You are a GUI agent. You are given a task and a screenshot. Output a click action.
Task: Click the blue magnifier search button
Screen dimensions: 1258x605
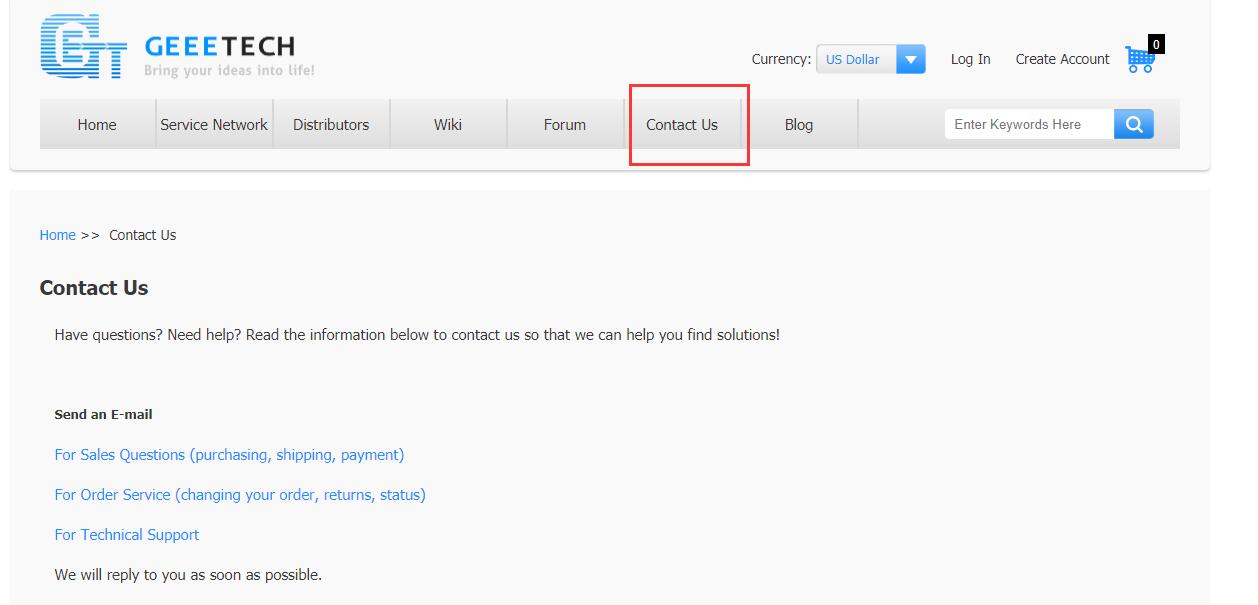pos(1133,124)
